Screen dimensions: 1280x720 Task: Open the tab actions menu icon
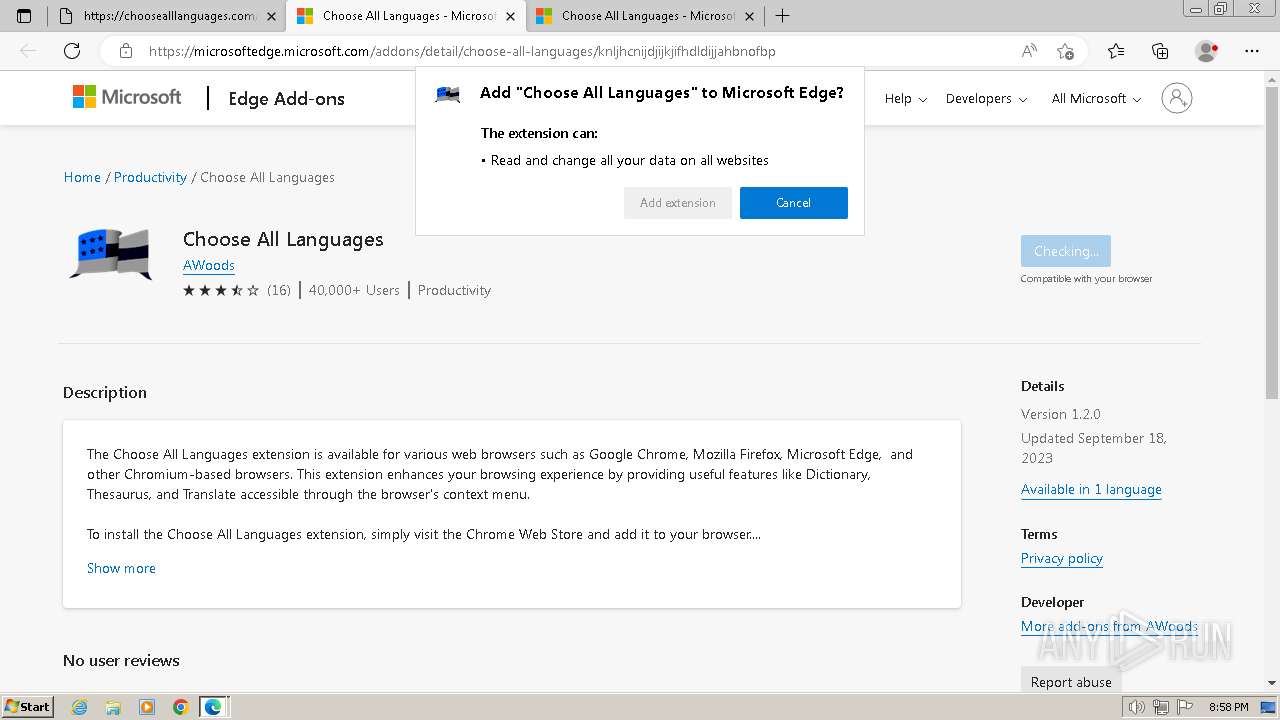[x=24, y=16]
